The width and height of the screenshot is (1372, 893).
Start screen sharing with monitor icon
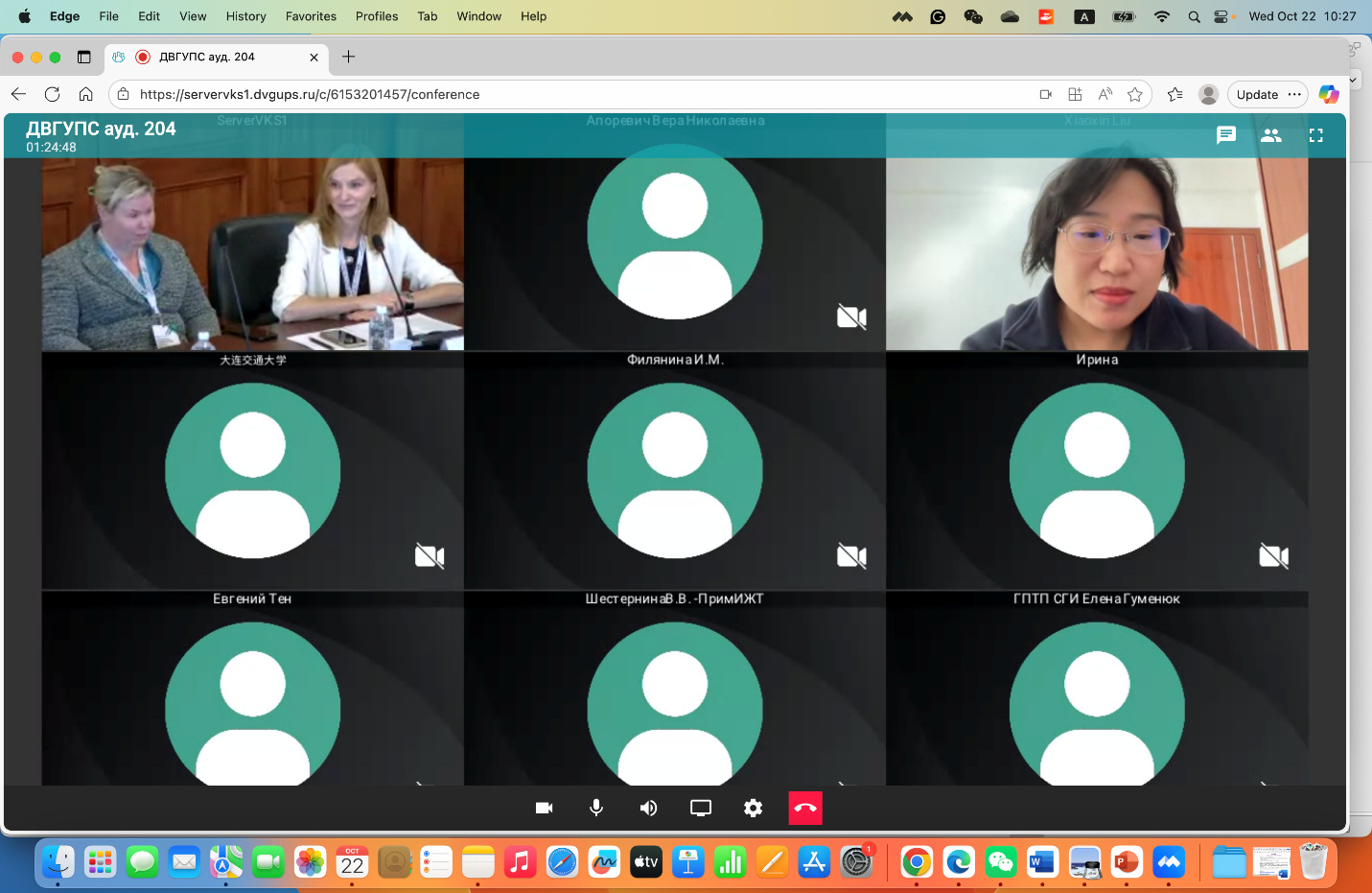point(701,808)
